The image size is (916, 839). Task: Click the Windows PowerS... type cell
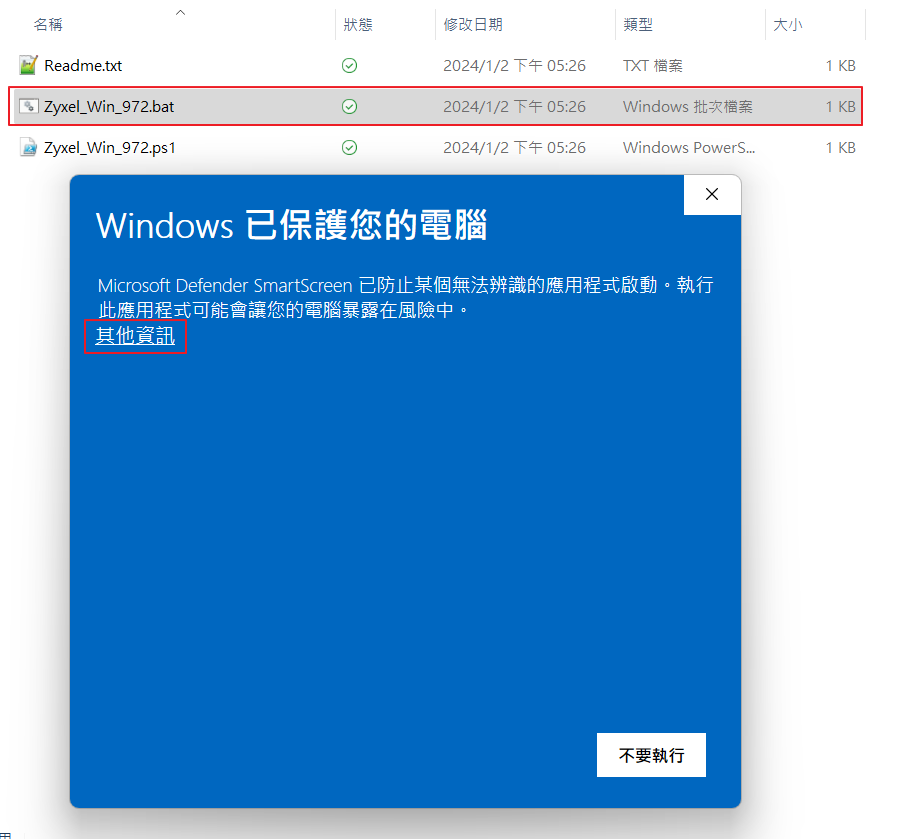(x=689, y=147)
